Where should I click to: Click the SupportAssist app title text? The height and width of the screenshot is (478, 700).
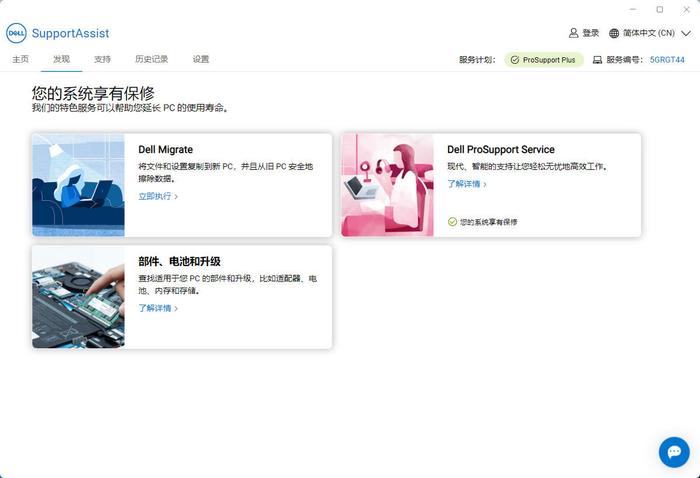pyautogui.click(x=71, y=33)
